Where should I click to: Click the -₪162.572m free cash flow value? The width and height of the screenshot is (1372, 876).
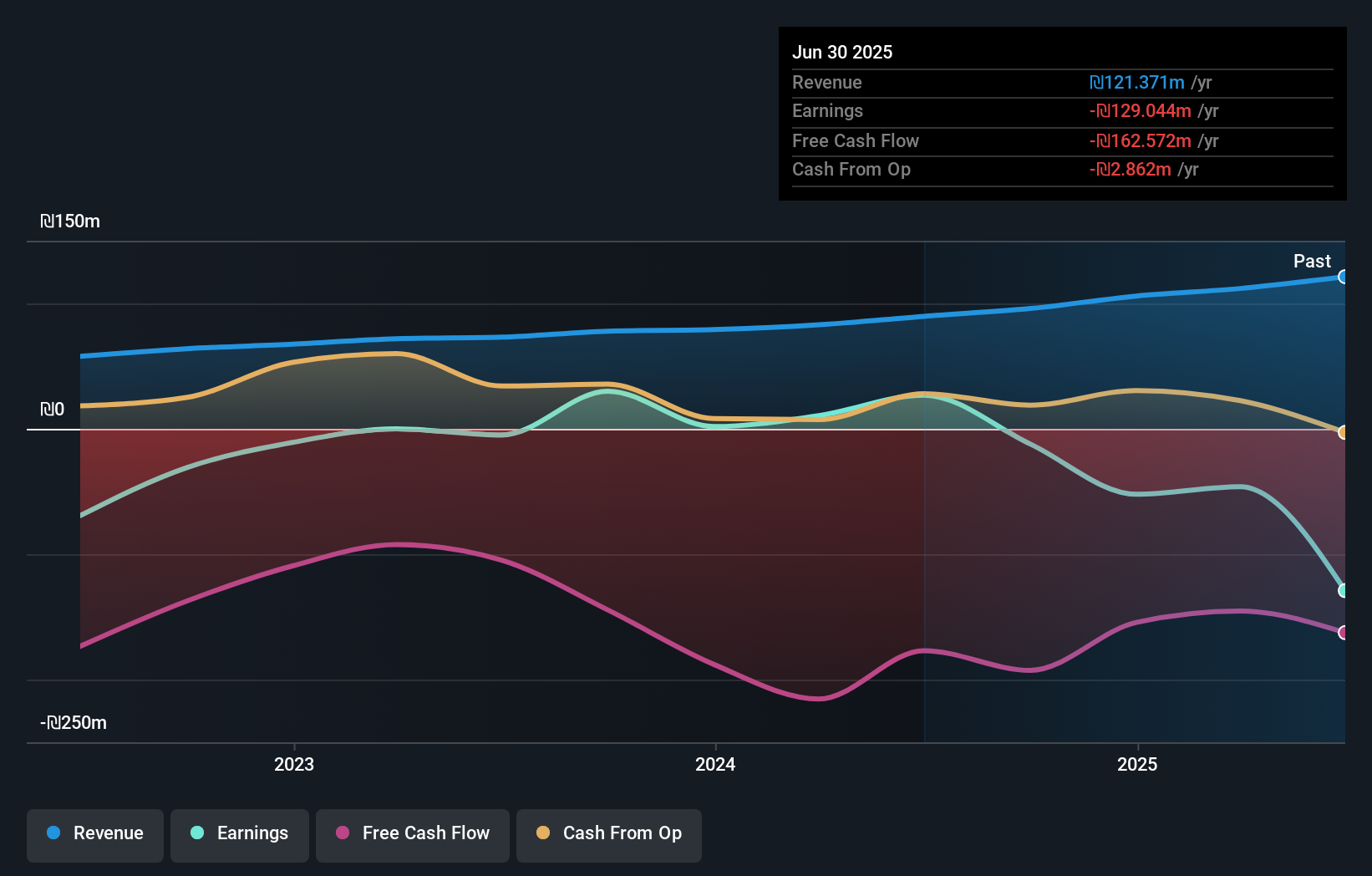pos(1140,141)
